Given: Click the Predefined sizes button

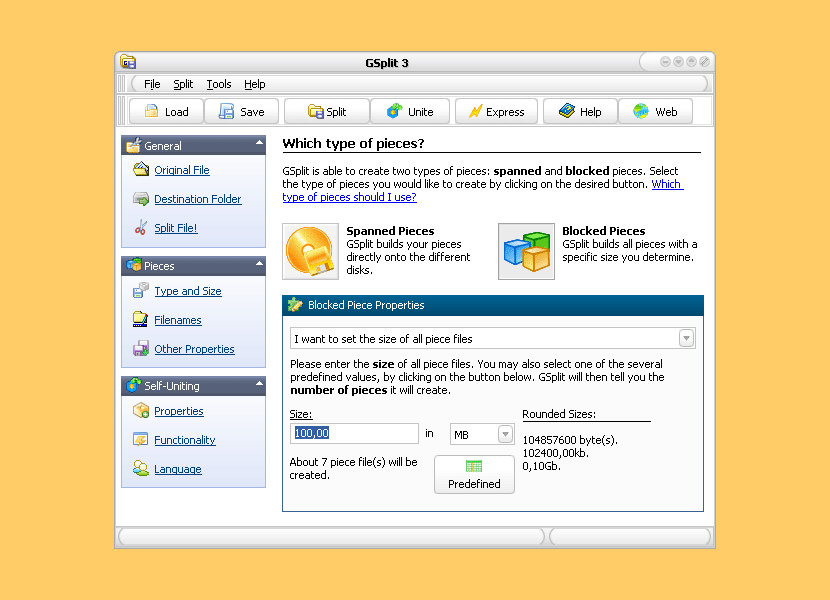Looking at the screenshot, I should (x=474, y=474).
